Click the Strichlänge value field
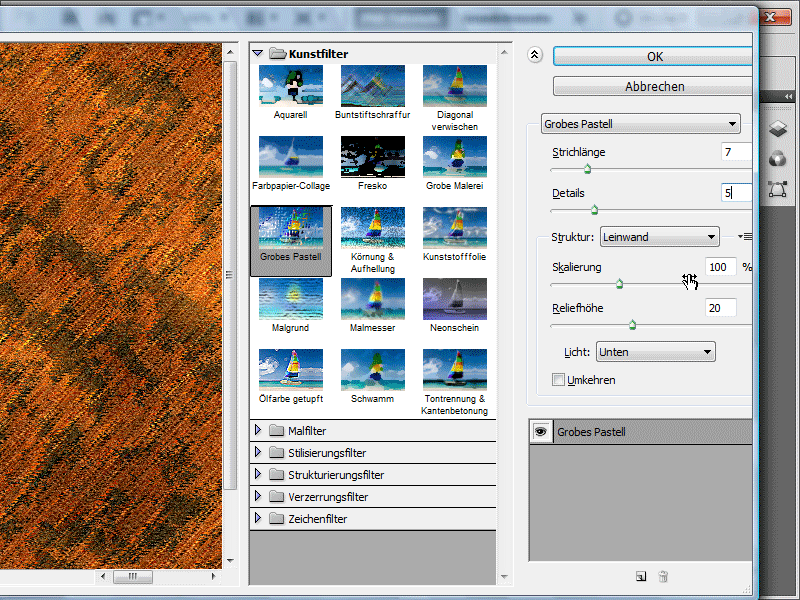This screenshot has width=800, height=600. click(736, 152)
